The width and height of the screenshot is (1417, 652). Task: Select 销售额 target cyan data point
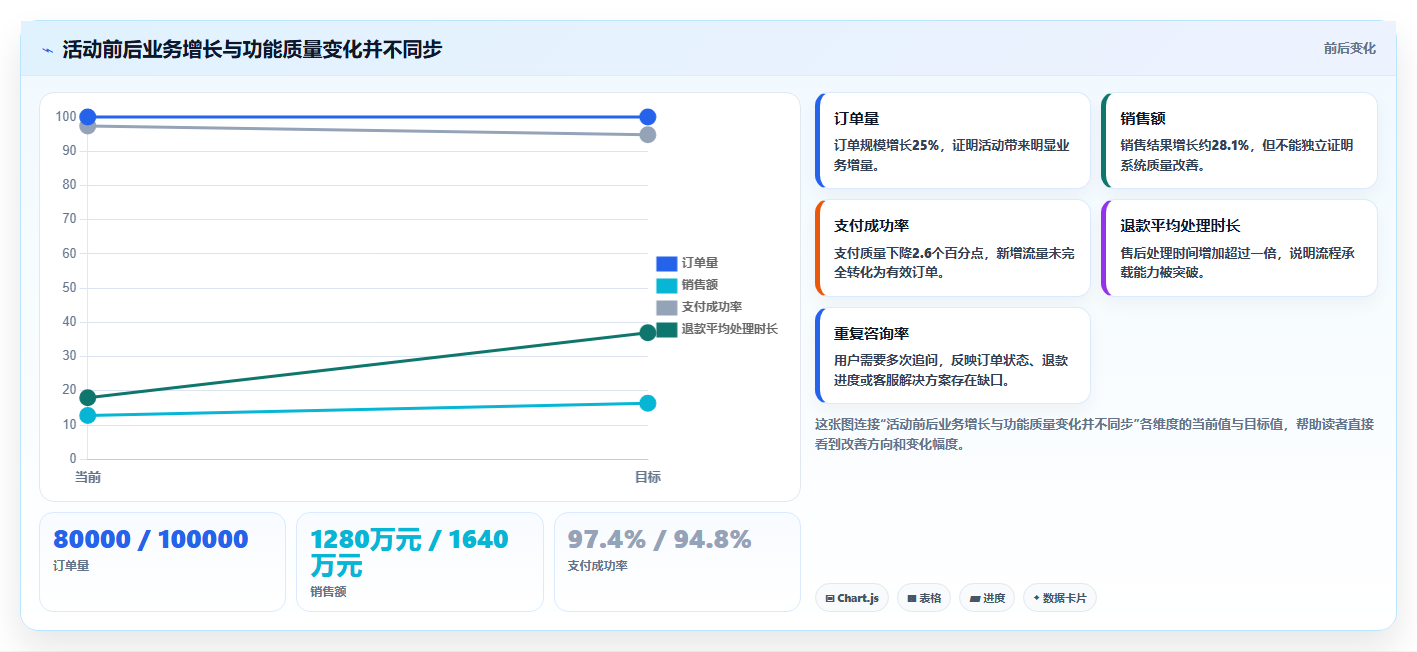click(x=648, y=403)
